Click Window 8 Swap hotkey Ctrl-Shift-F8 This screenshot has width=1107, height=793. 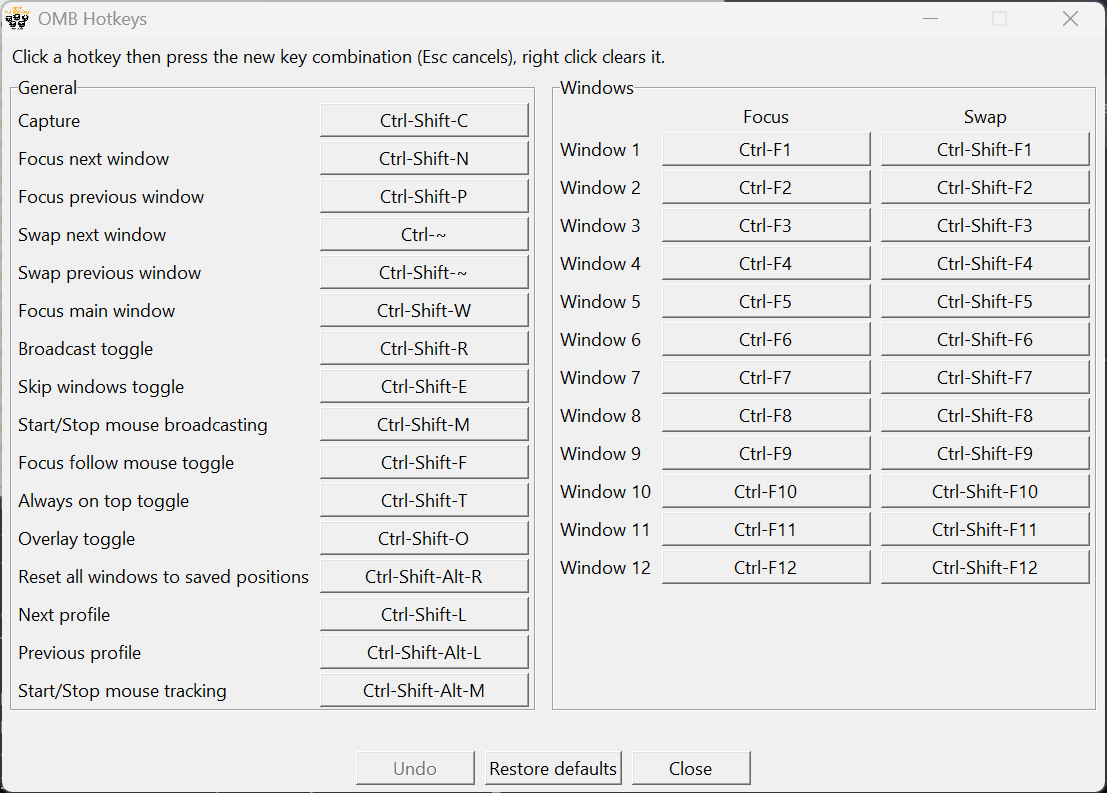(x=985, y=416)
